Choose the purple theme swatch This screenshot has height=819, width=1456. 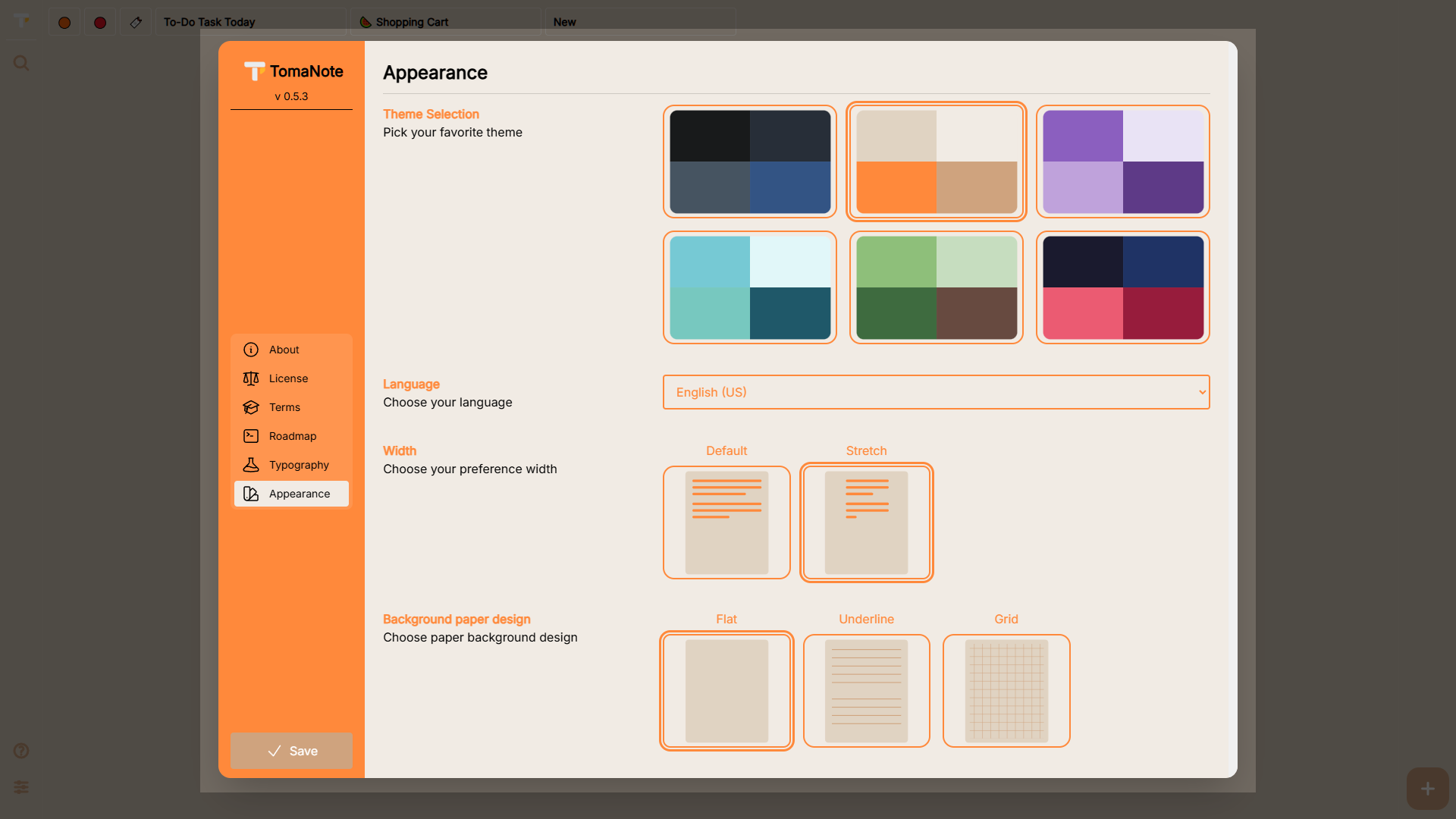pos(1123,162)
